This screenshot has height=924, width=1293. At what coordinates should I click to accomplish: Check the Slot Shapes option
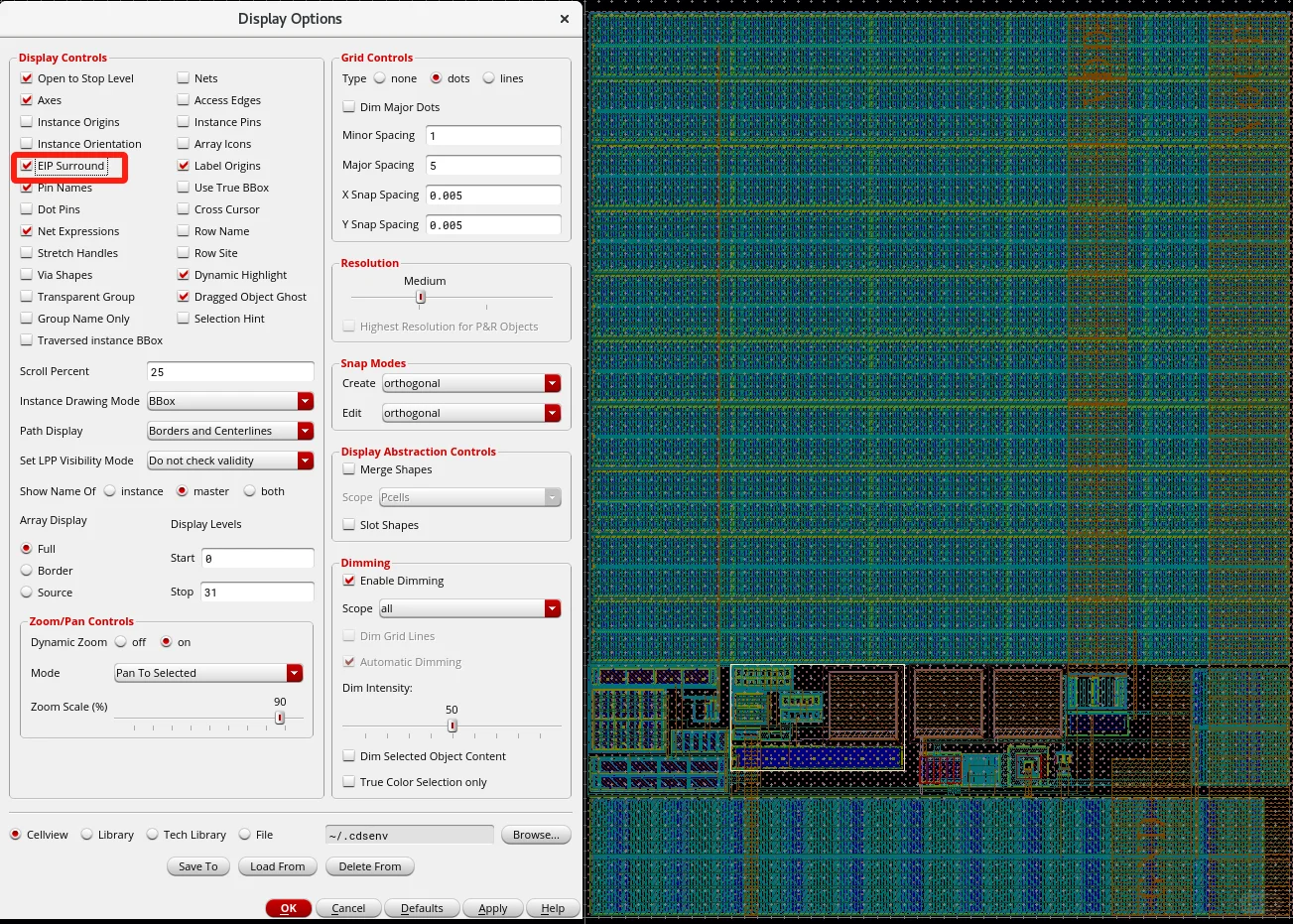[x=349, y=525]
